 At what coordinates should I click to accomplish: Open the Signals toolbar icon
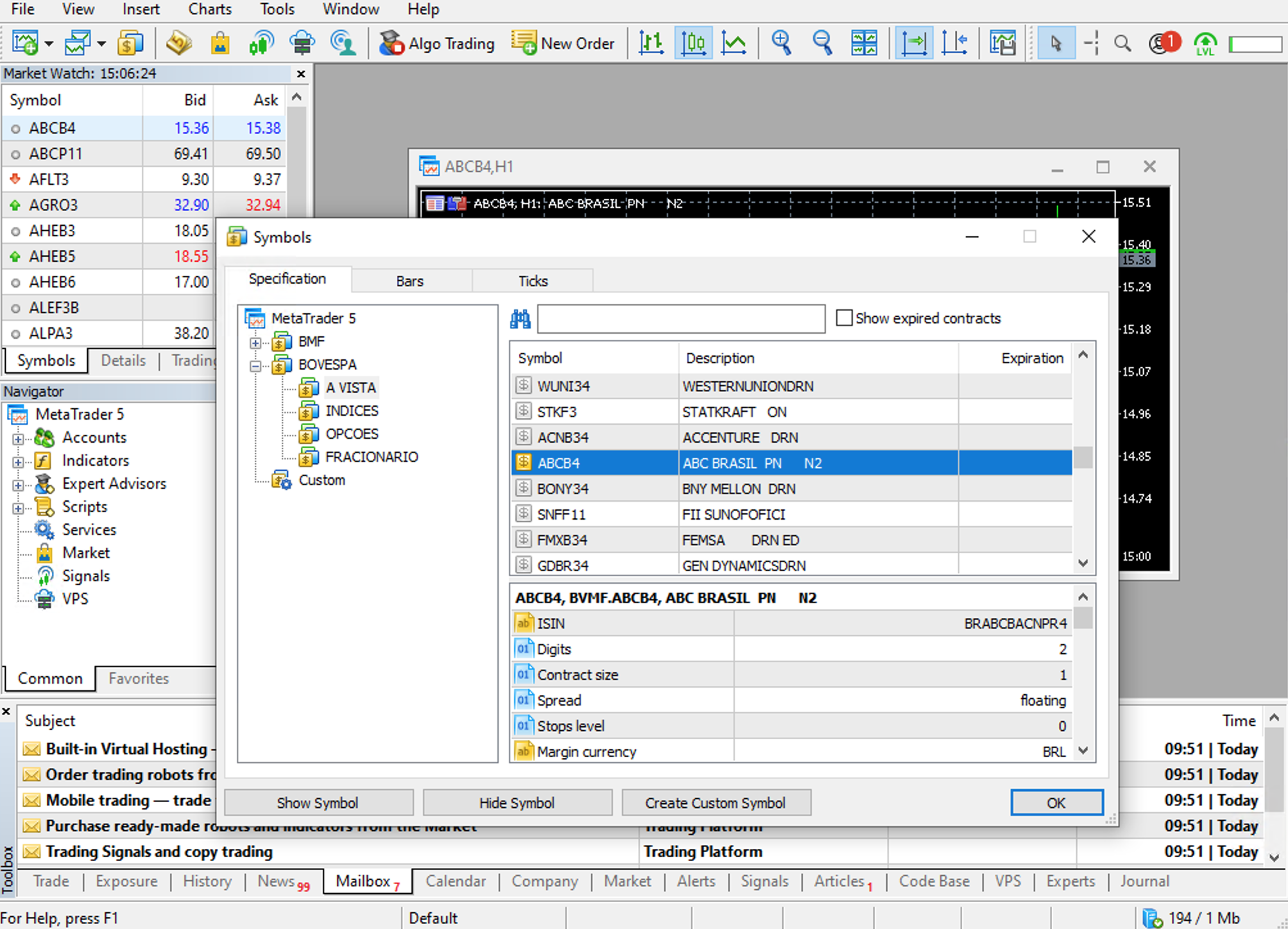coord(261,44)
